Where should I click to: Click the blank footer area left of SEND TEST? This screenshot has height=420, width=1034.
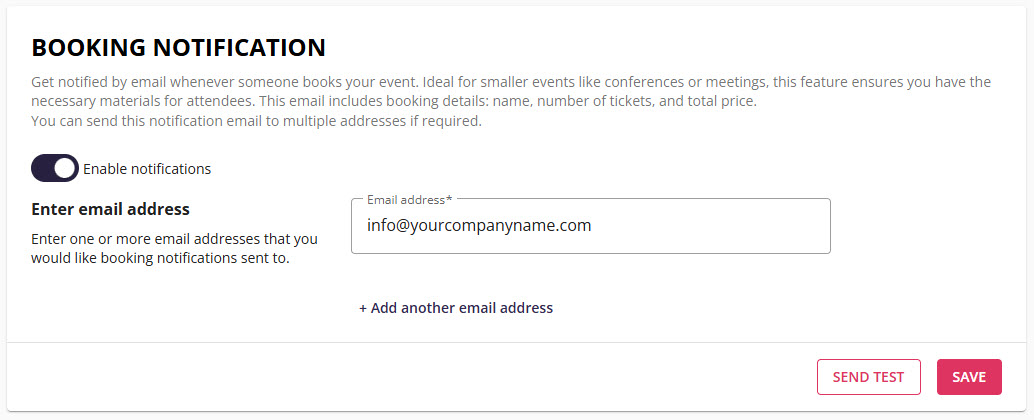pos(400,377)
